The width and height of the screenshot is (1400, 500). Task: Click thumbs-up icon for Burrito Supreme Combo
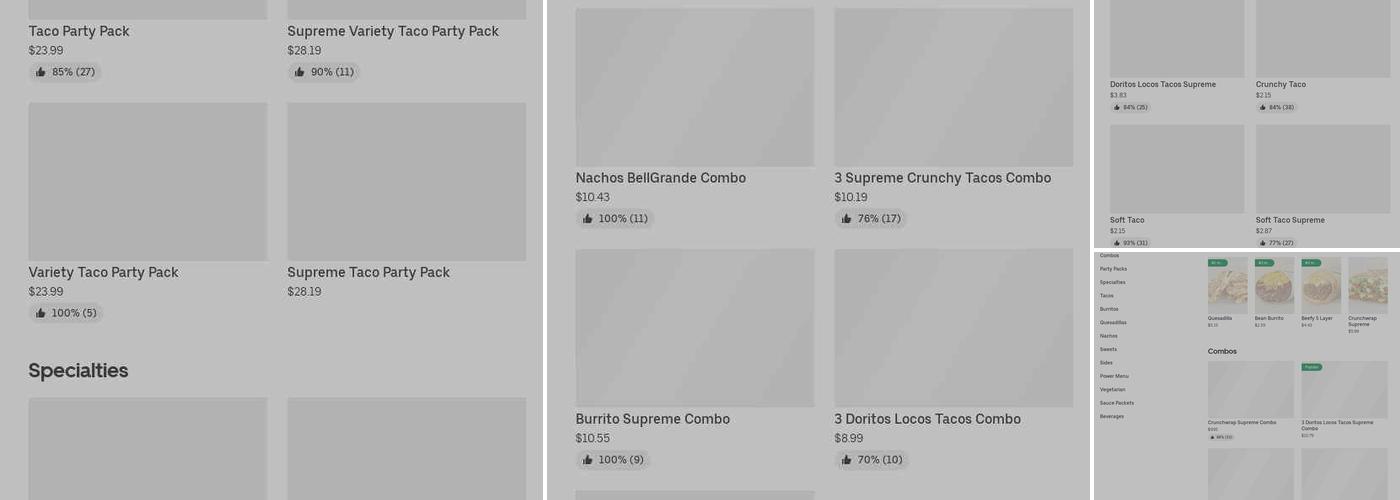click(588, 460)
